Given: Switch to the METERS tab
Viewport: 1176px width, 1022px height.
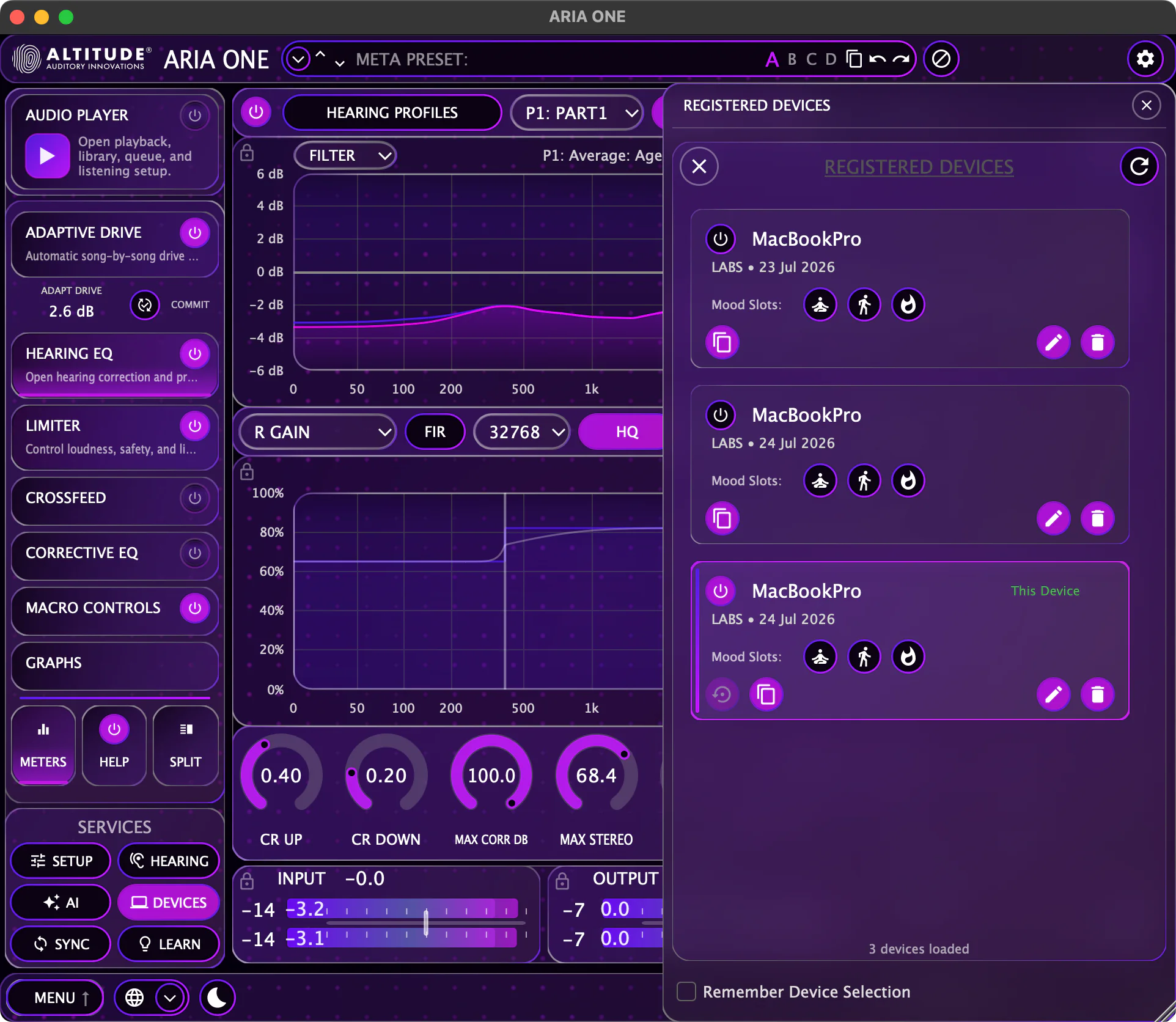Looking at the screenshot, I should [43, 745].
